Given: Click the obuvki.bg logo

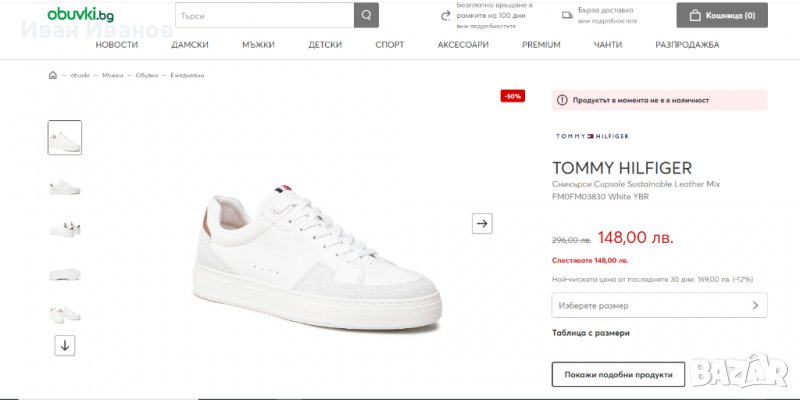Looking at the screenshot, I should [x=80, y=15].
